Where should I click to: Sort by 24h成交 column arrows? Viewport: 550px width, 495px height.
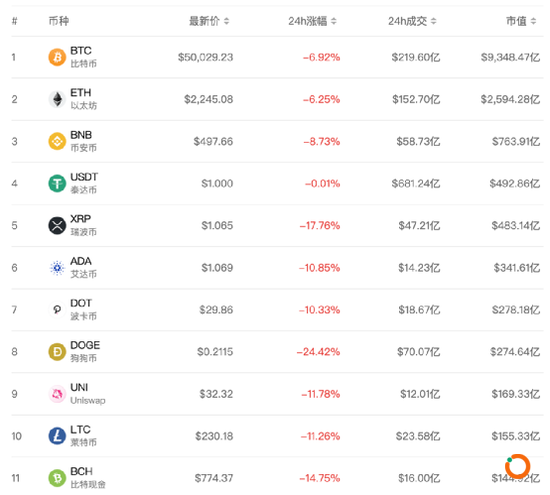[x=434, y=21]
